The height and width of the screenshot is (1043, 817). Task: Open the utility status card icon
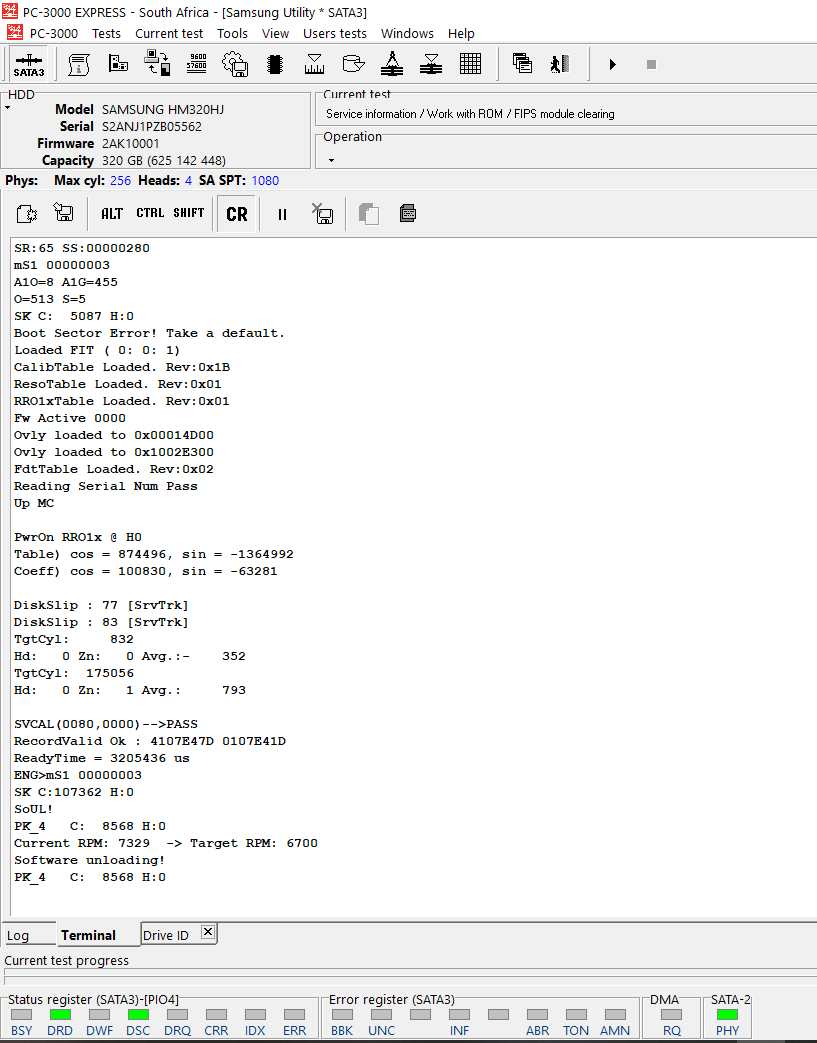pos(118,64)
